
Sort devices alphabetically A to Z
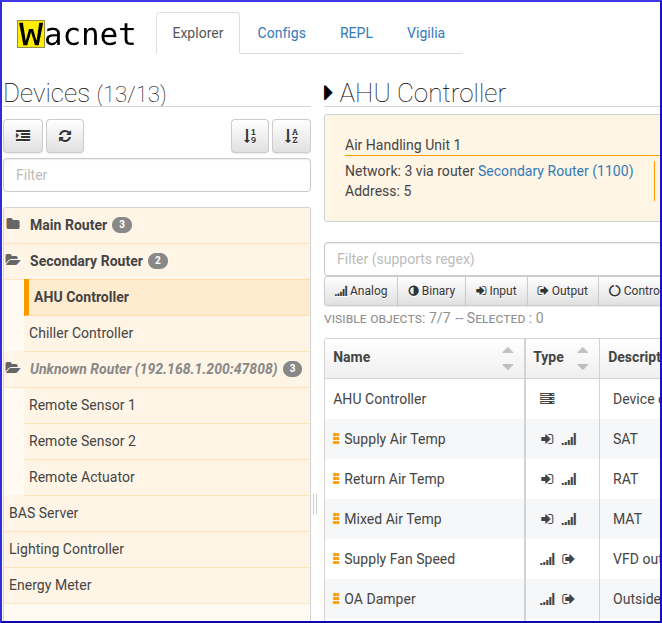pyautogui.click(x=291, y=136)
